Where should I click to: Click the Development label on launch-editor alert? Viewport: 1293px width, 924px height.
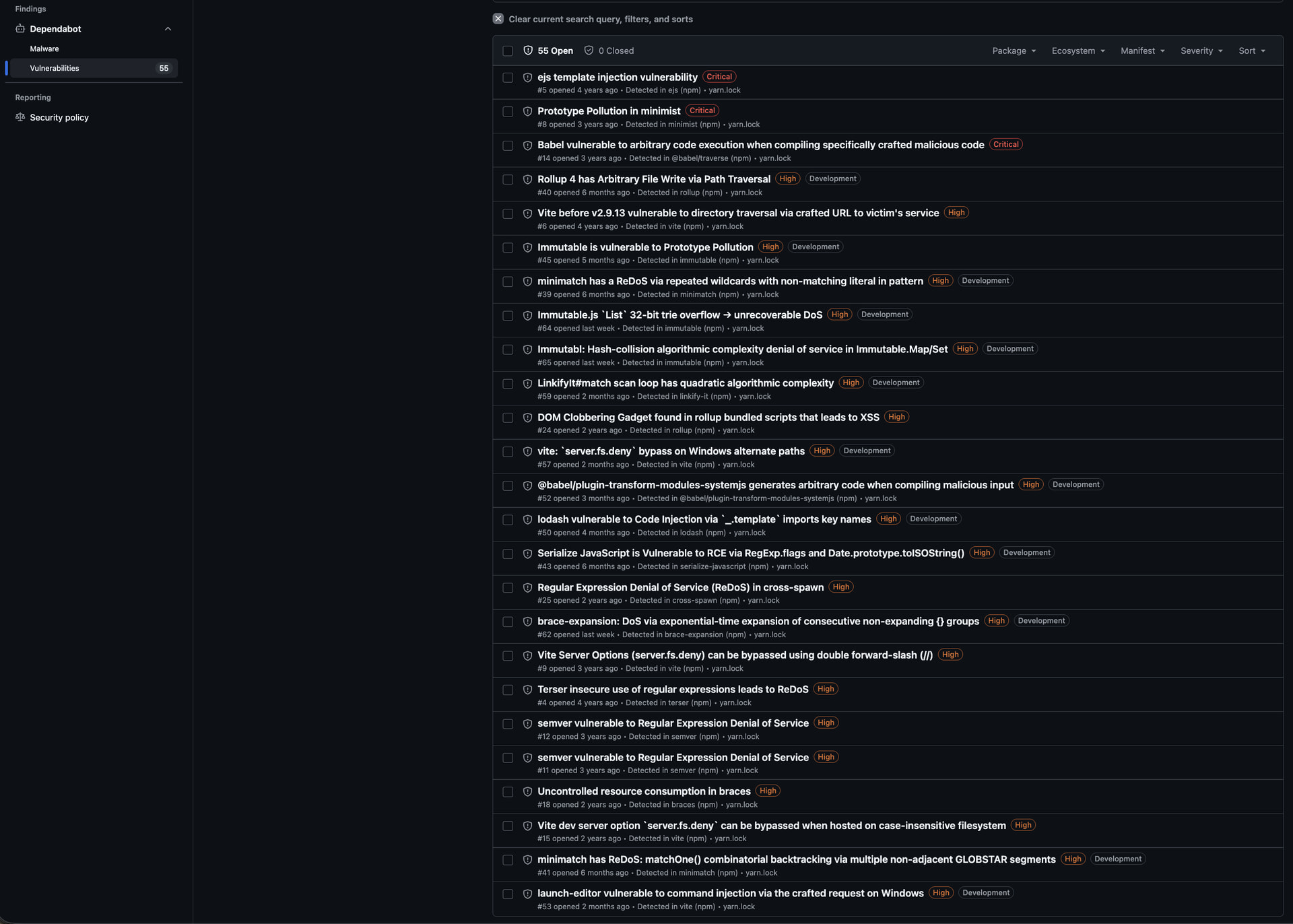coord(986,893)
